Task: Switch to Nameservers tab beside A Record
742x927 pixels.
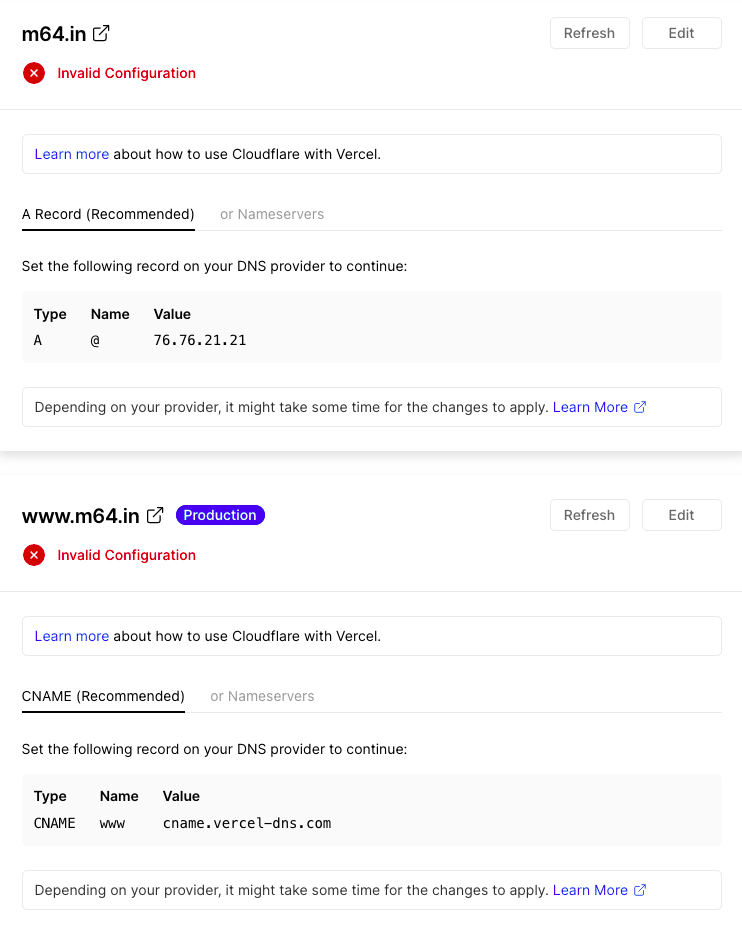Action: 272,214
